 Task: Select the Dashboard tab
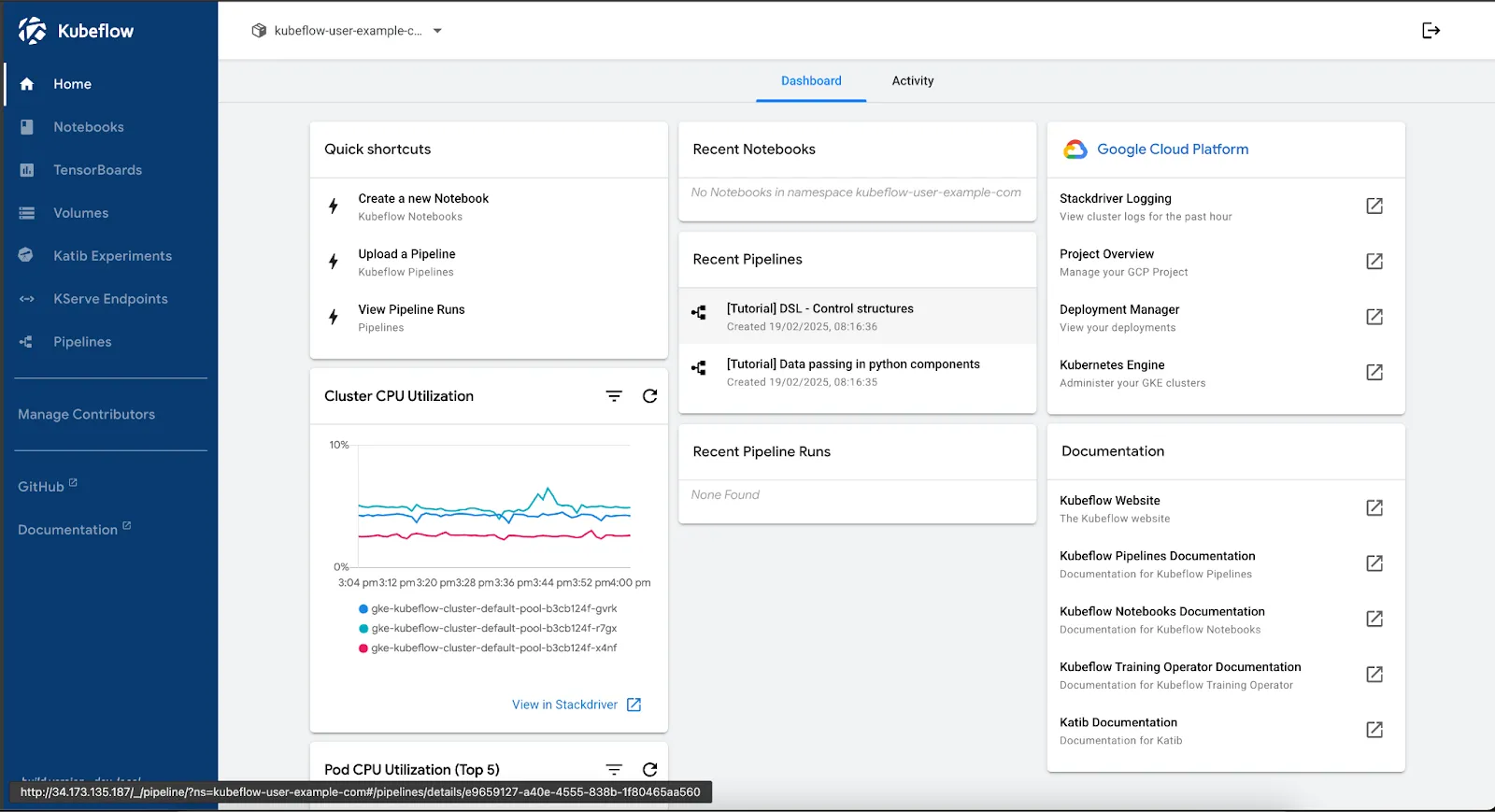coord(811,81)
